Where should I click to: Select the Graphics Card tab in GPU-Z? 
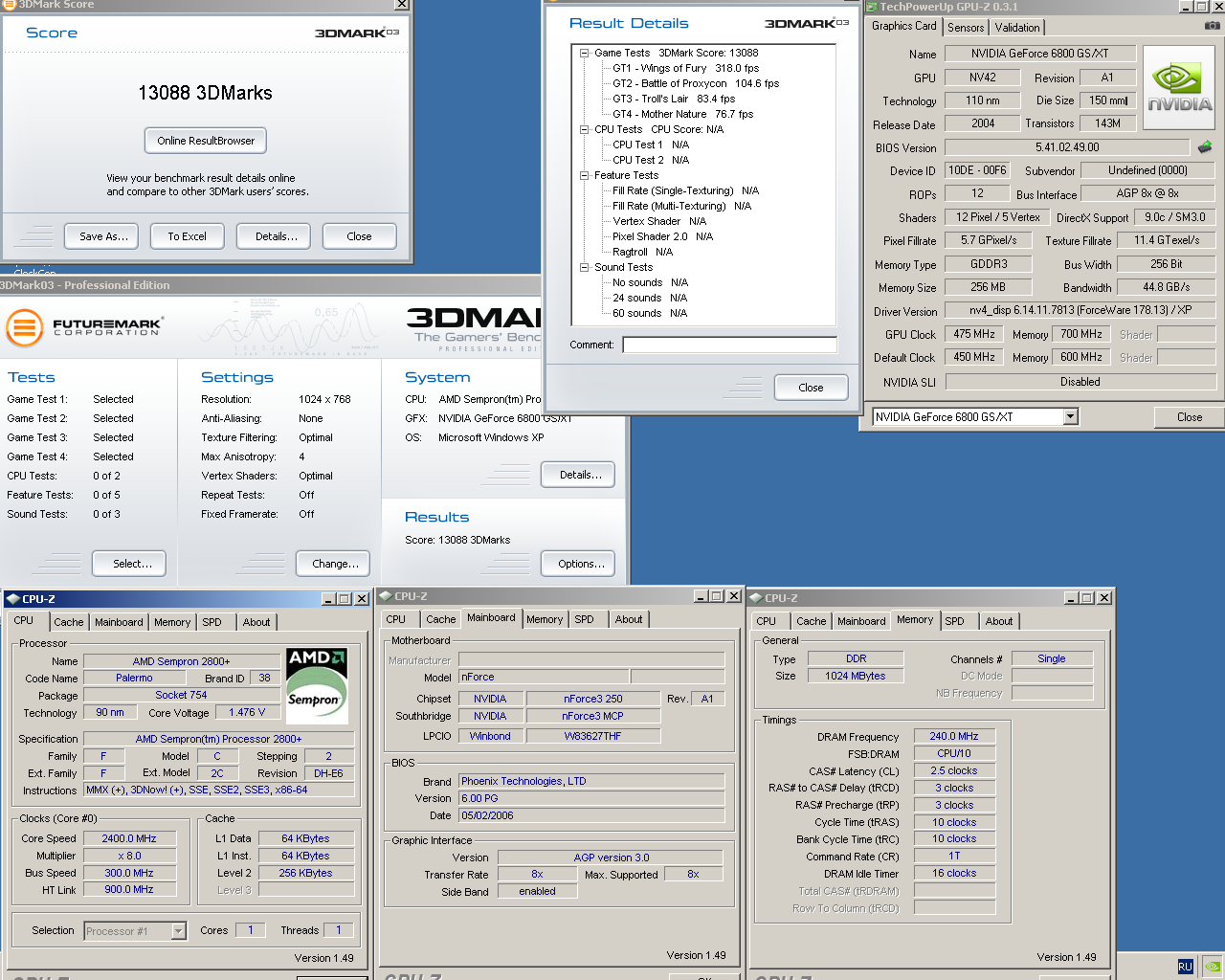point(903,27)
